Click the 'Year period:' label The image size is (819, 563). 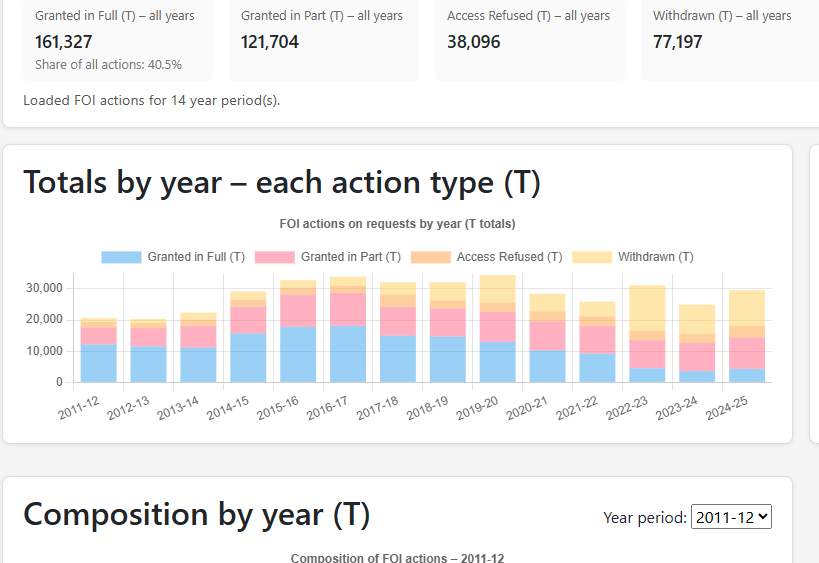[x=645, y=518]
